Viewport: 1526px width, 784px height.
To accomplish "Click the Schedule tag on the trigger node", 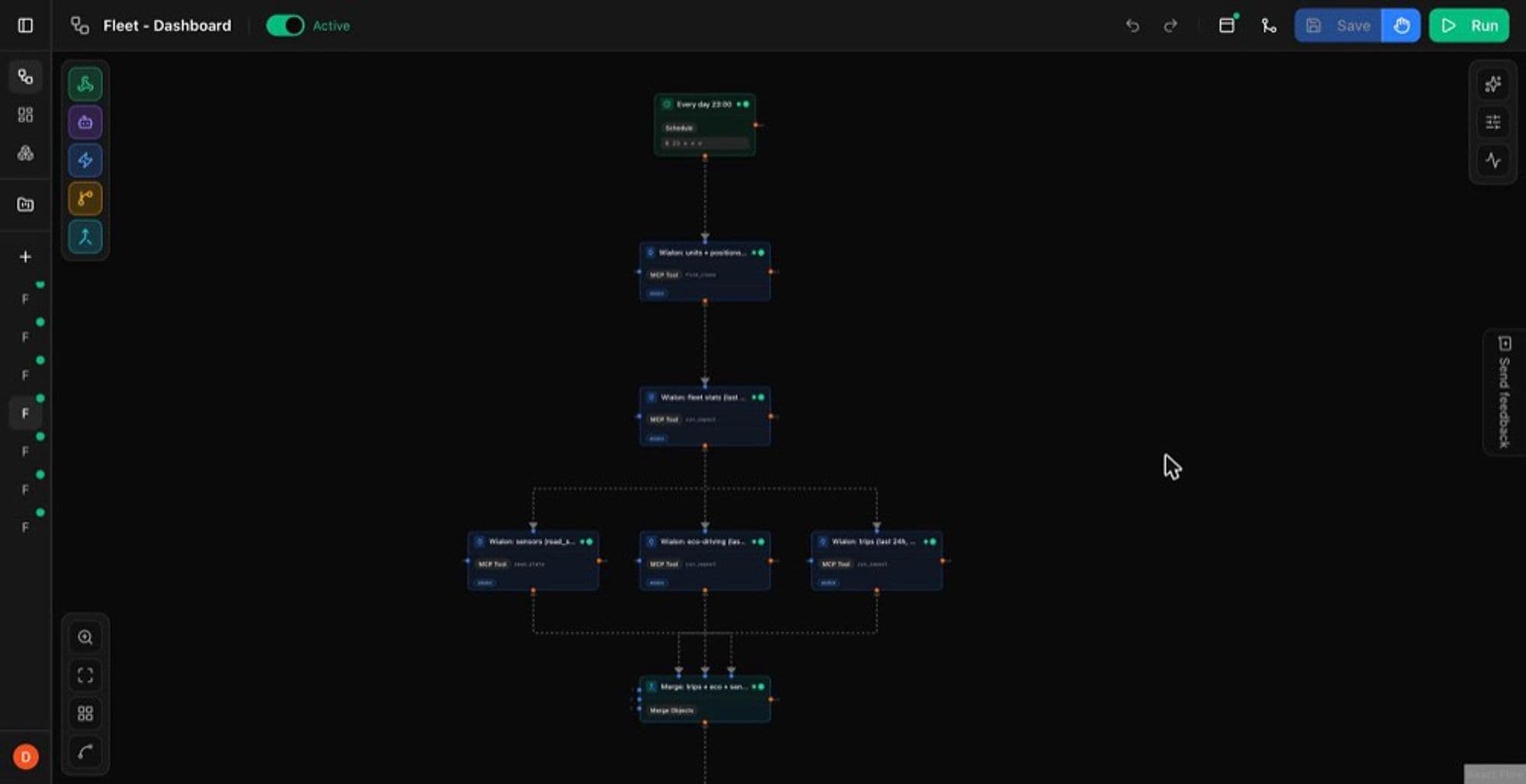I will [678, 128].
